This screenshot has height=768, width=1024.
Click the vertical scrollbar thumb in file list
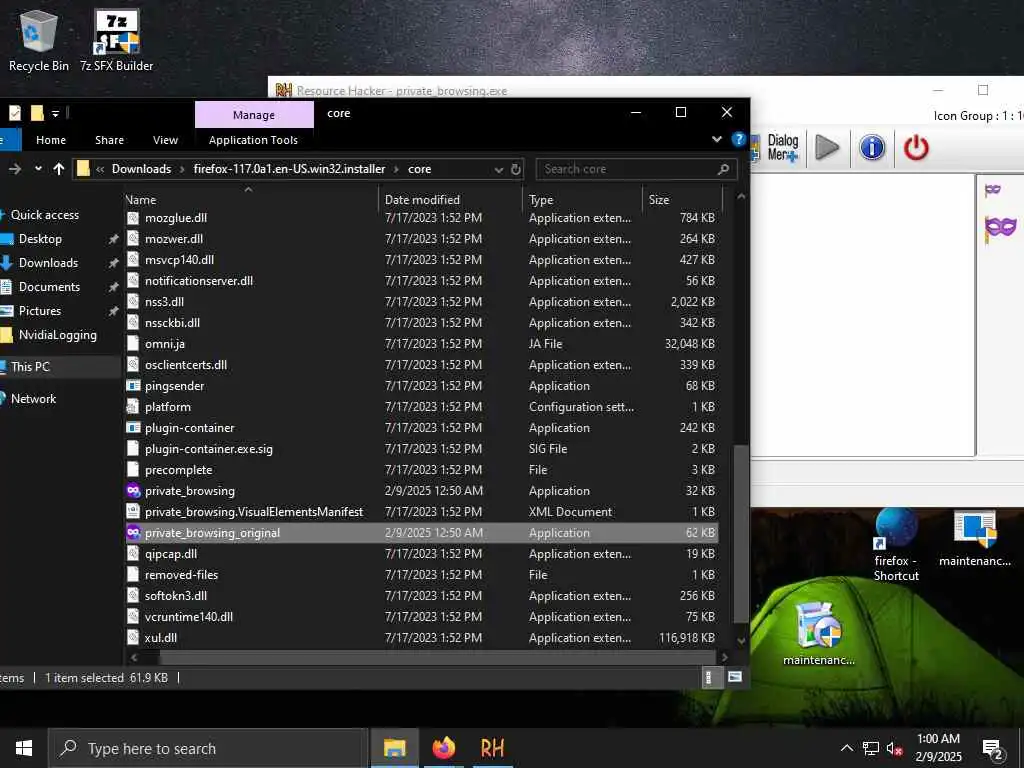pyautogui.click(x=741, y=534)
